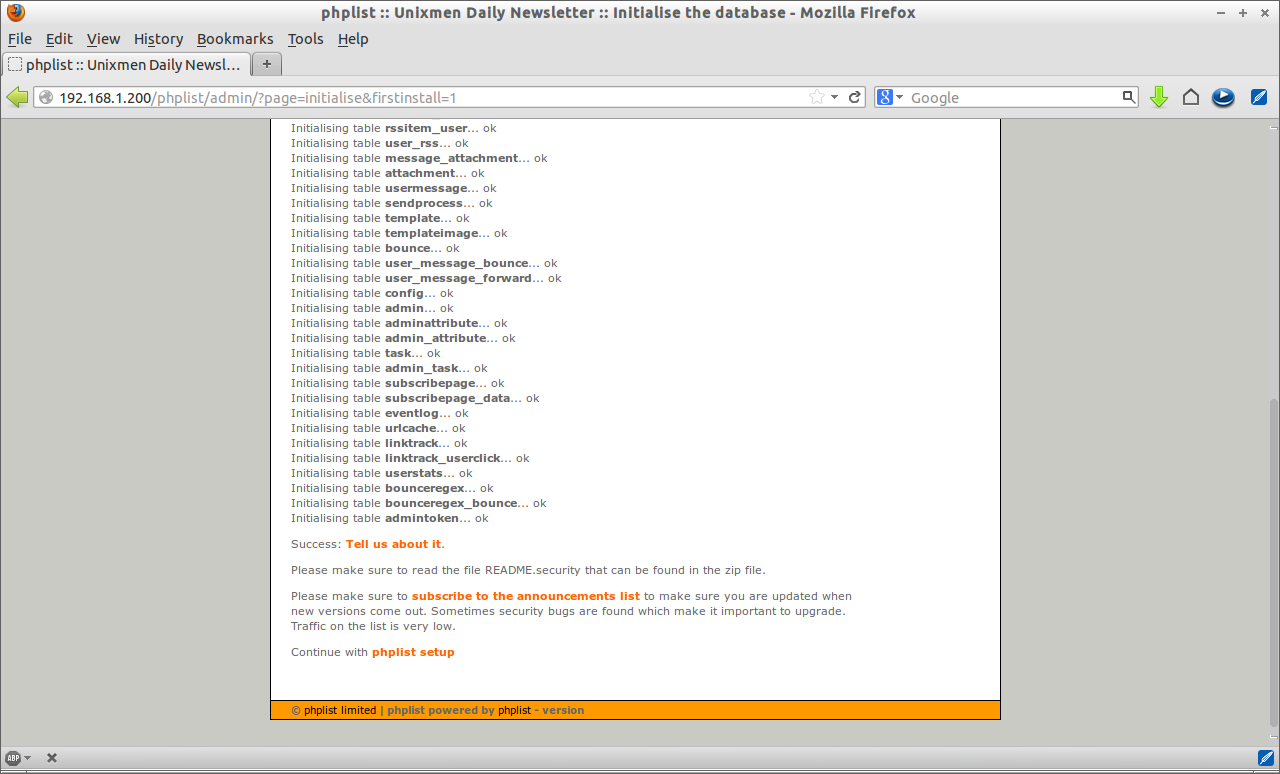Open the Downloads green arrow icon

(x=1159, y=97)
